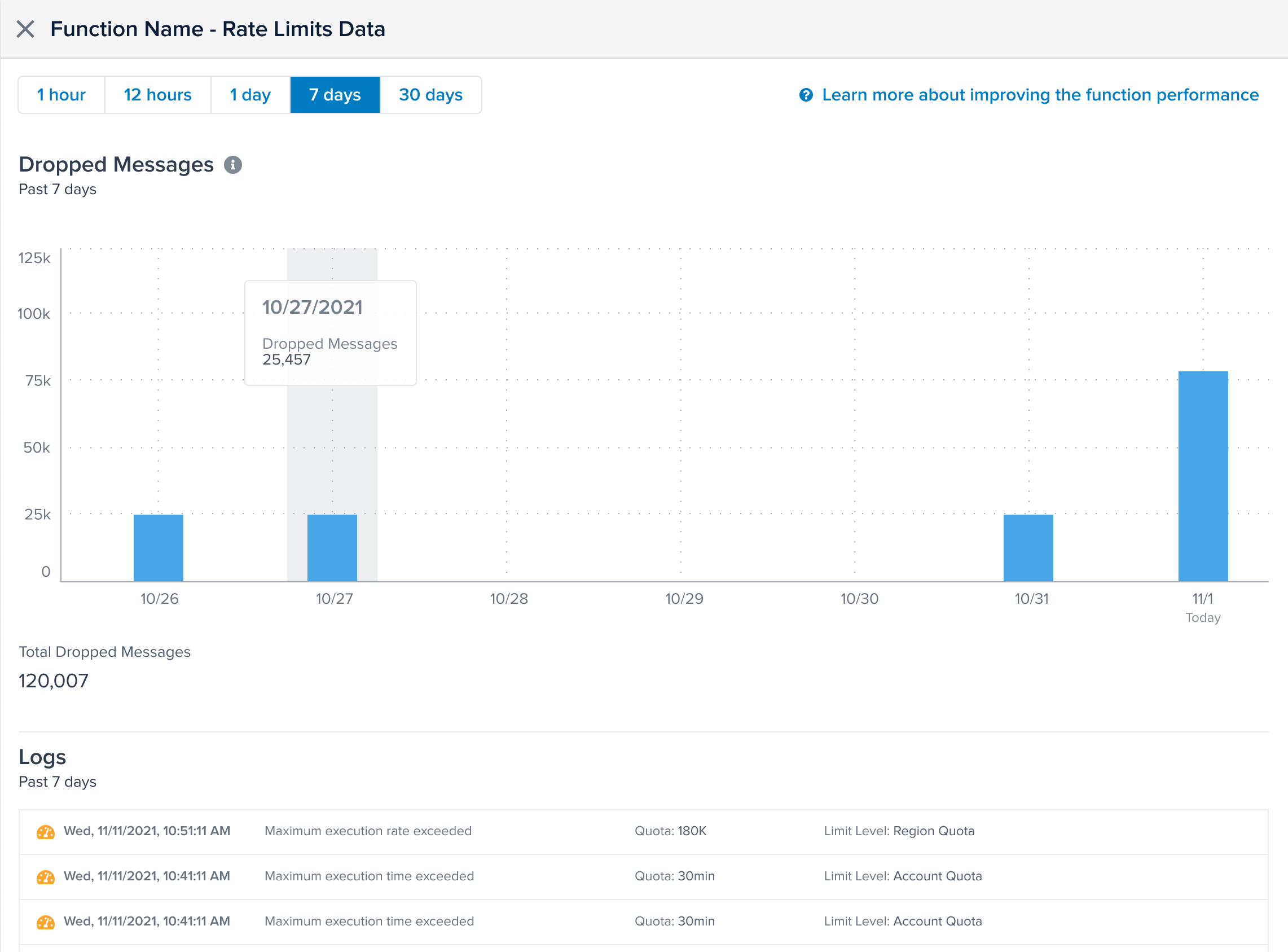
Task: Click gauge icon on second log row
Action: [46, 876]
